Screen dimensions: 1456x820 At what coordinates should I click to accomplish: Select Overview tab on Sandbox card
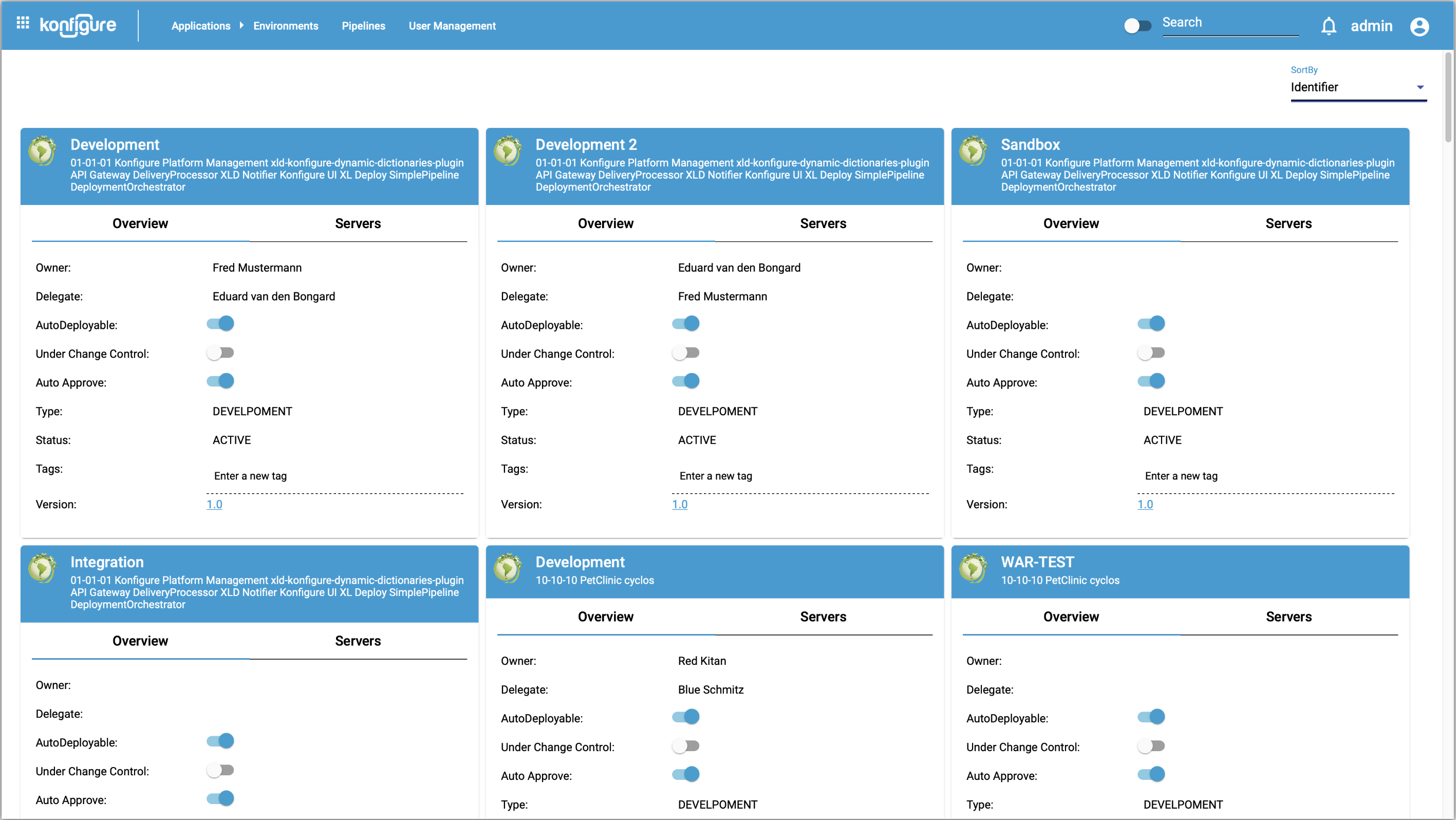coord(1071,224)
